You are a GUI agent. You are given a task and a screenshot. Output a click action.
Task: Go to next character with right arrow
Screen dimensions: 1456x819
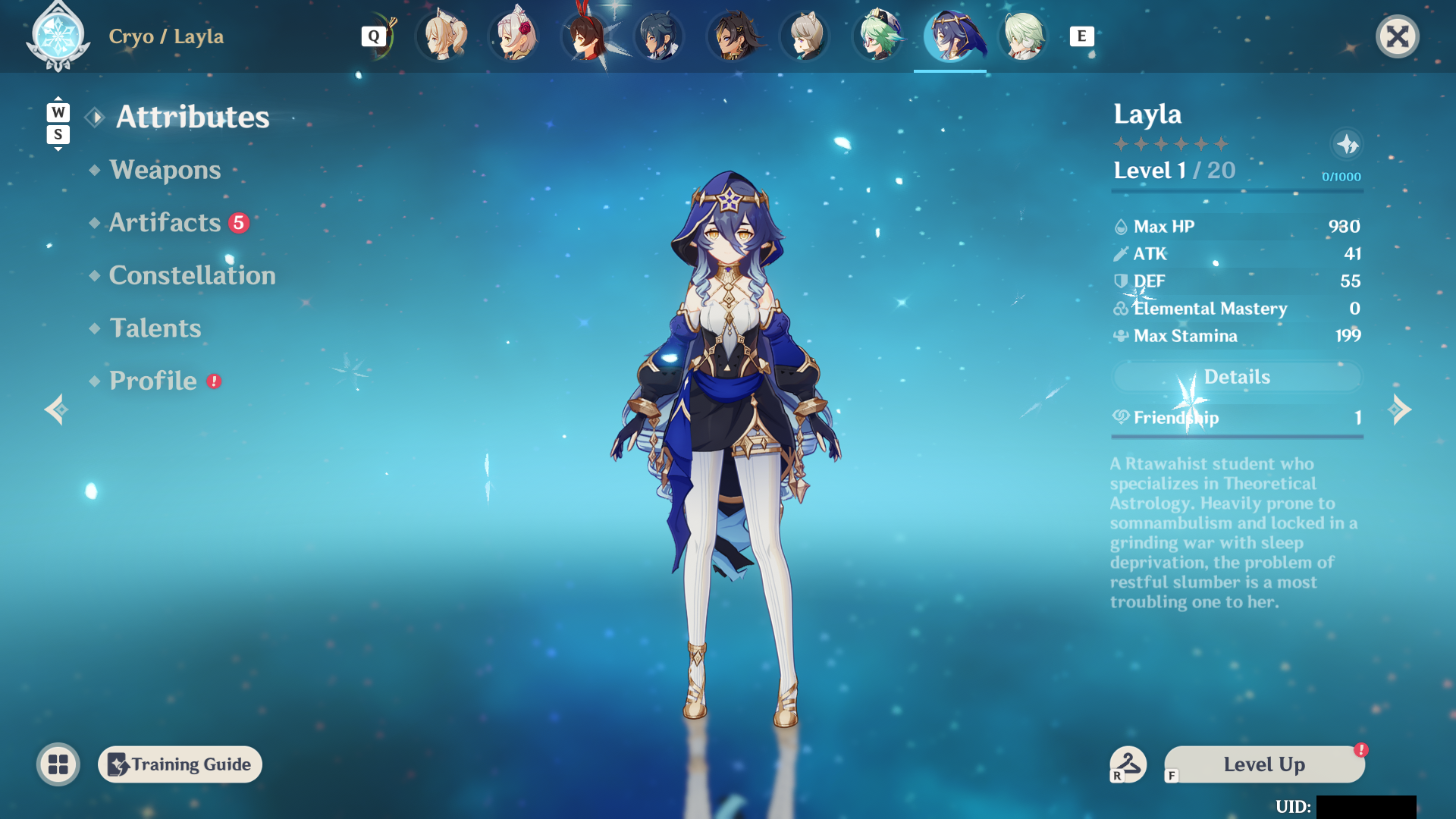tap(1400, 409)
